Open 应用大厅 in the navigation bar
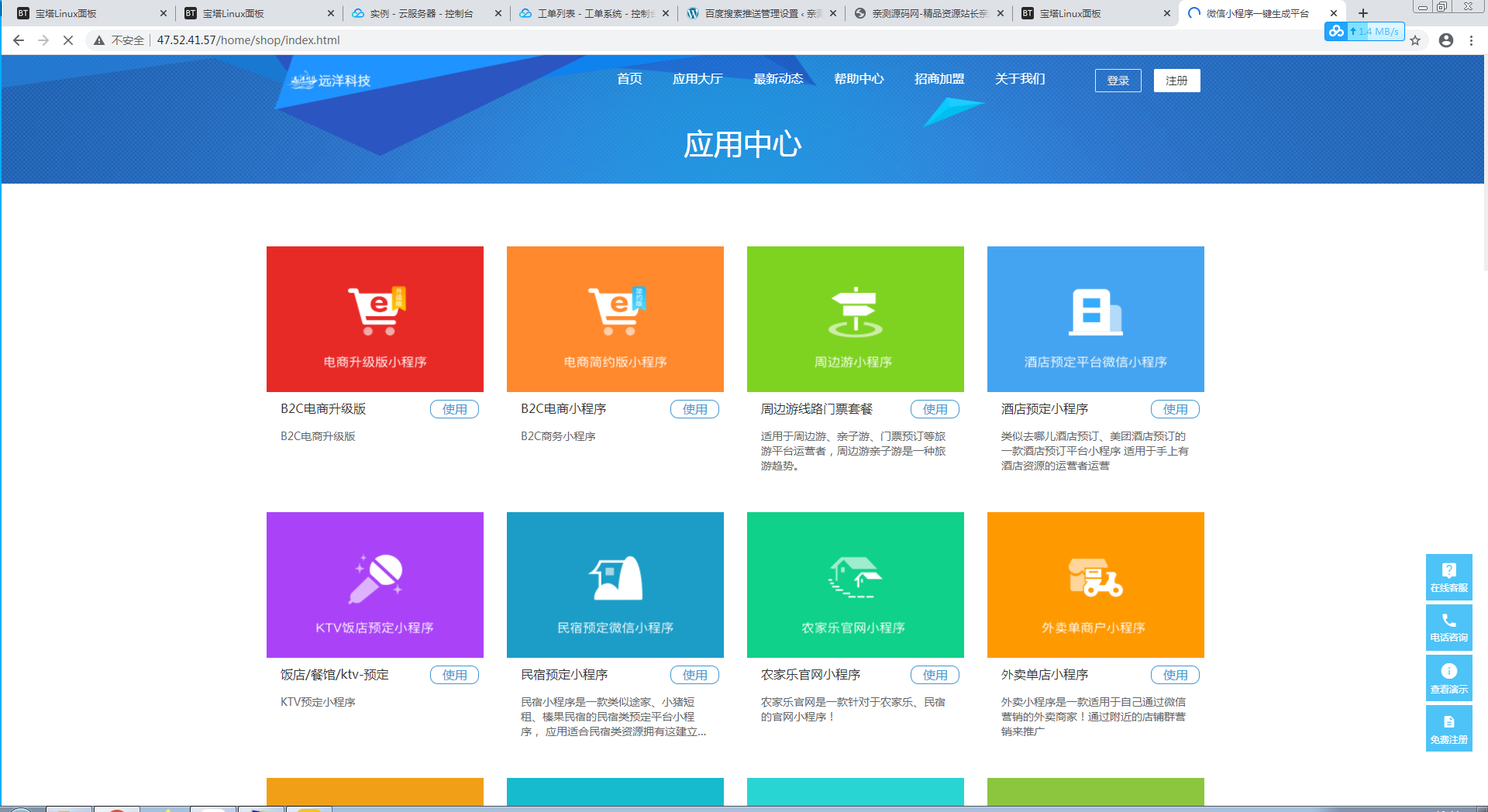1488x812 pixels. click(x=697, y=79)
